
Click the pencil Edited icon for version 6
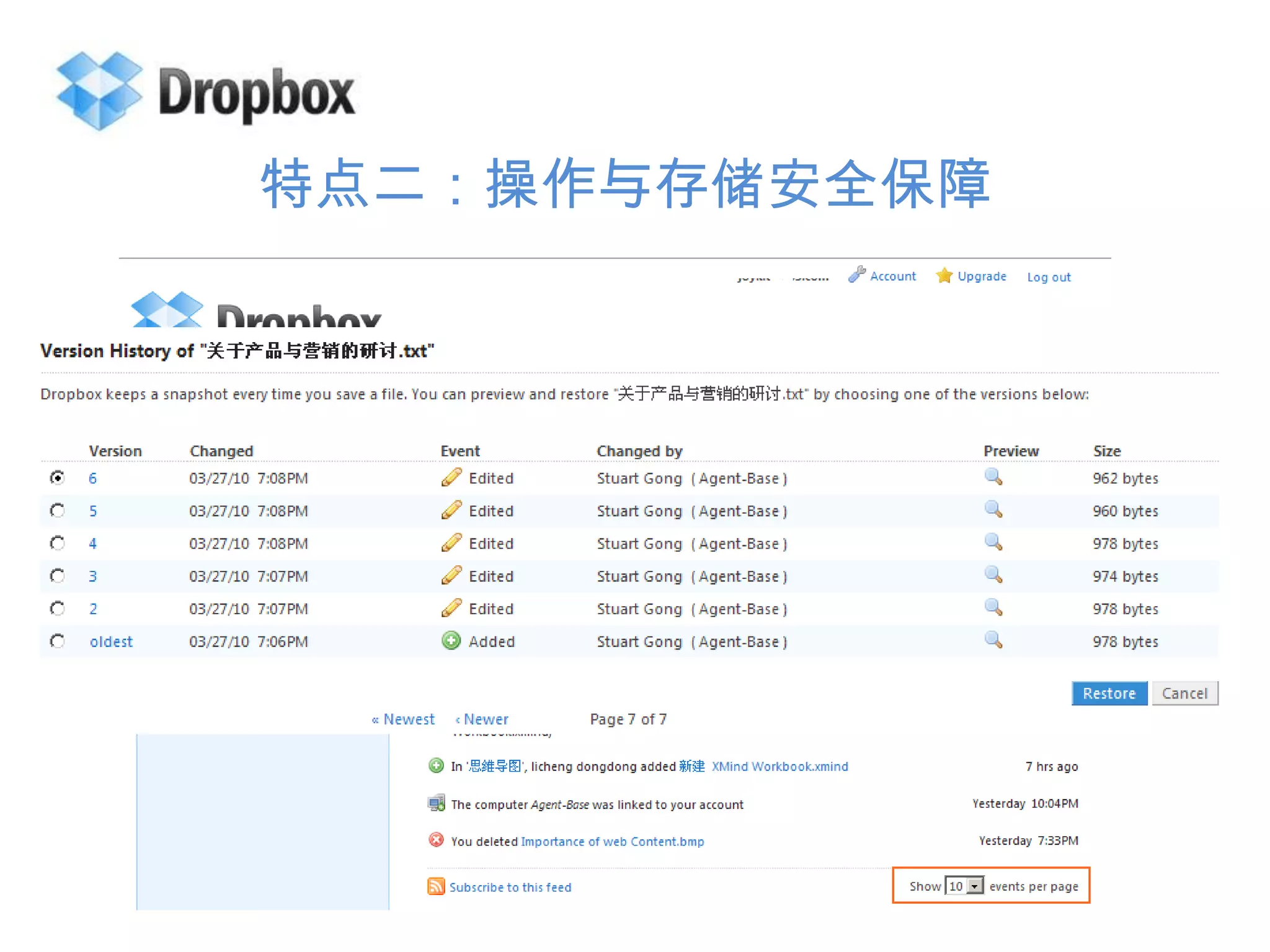click(x=451, y=477)
